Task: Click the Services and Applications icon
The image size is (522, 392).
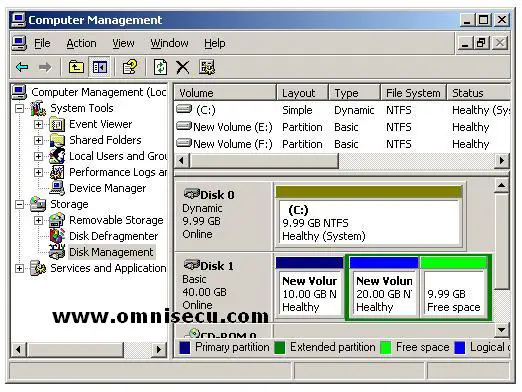Action: pyautogui.click(x=38, y=268)
